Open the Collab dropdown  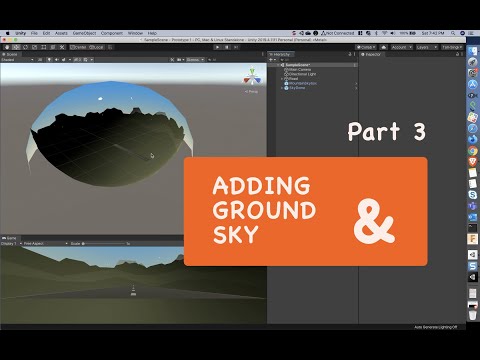tap(366, 47)
